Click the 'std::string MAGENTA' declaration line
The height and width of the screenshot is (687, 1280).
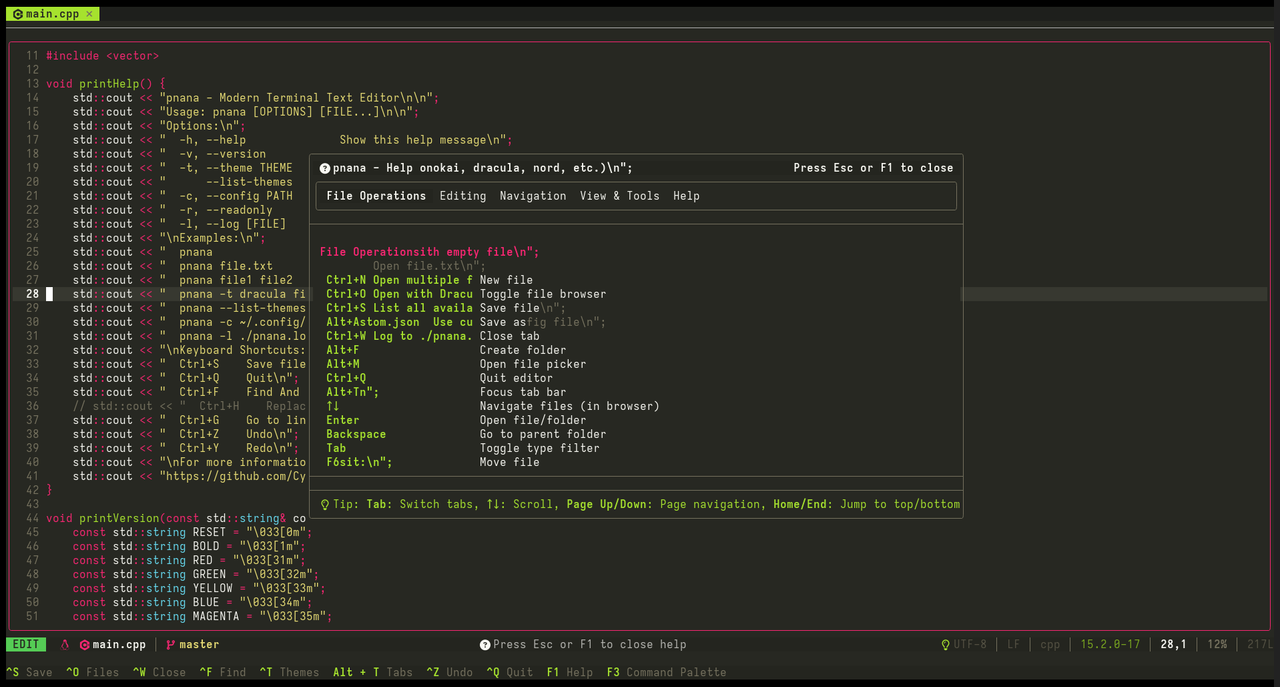click(x=203, y=616)
